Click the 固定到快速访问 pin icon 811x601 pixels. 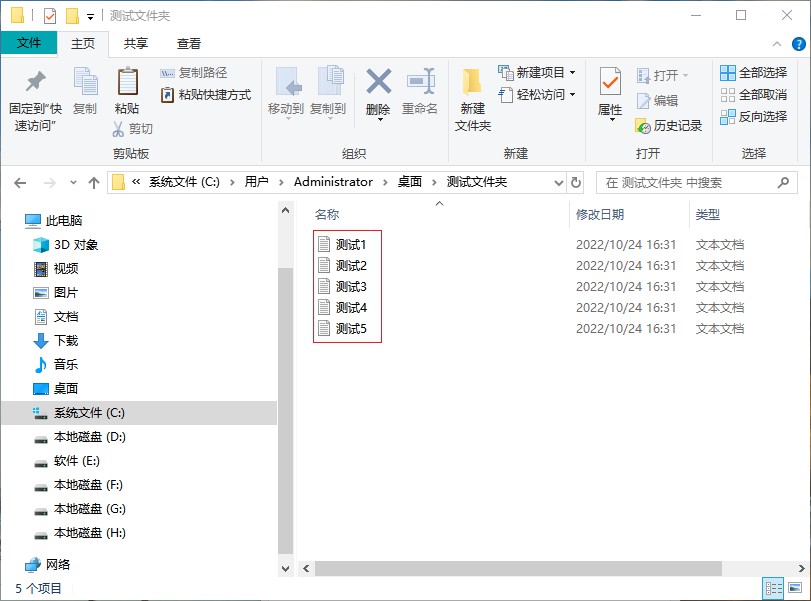click(x=35, y=82)
